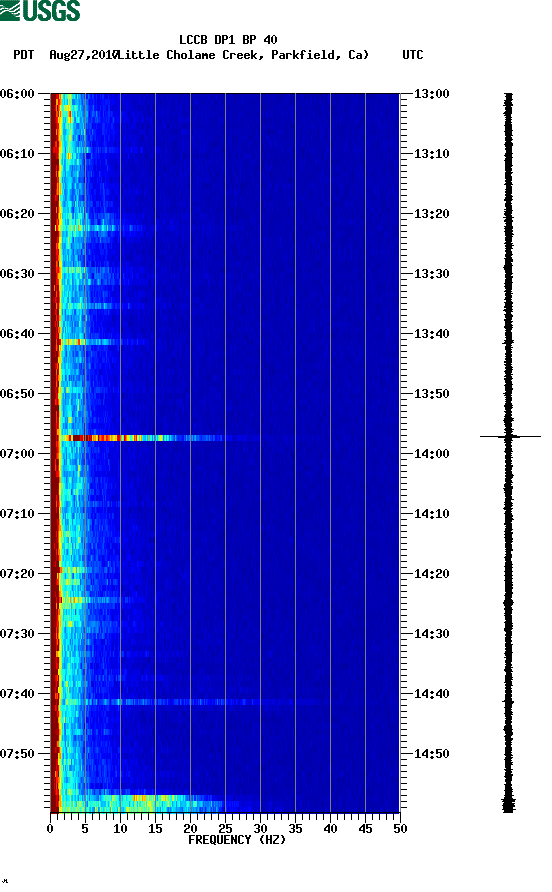Click the 14:30 UTC time label
This screenshot has height=892, width=552.
coord(431,634)
